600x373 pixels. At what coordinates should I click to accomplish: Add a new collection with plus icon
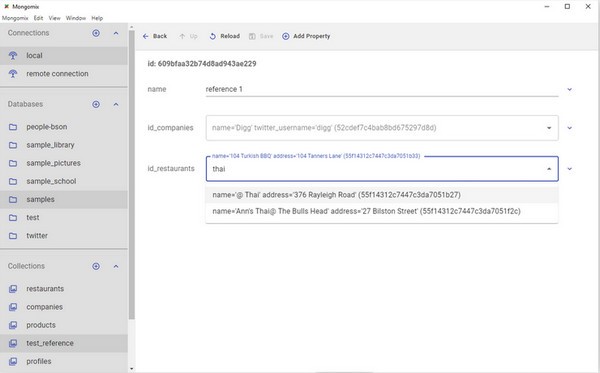96,266
